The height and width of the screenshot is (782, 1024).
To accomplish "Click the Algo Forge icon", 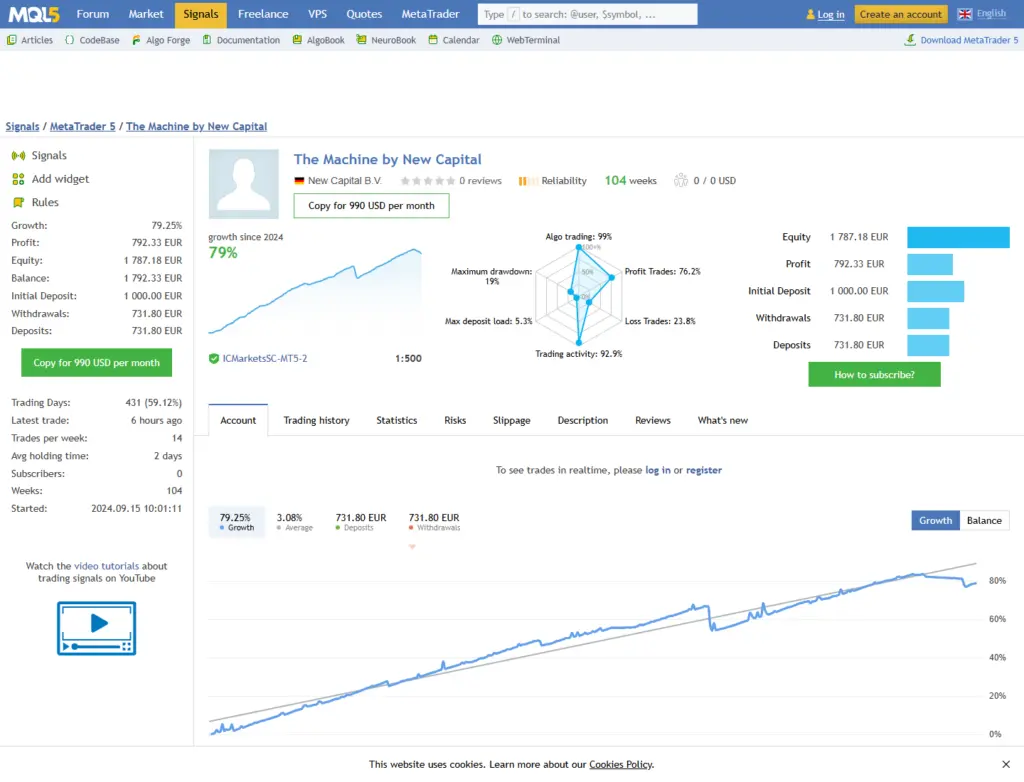I will [x=136, y=40].
